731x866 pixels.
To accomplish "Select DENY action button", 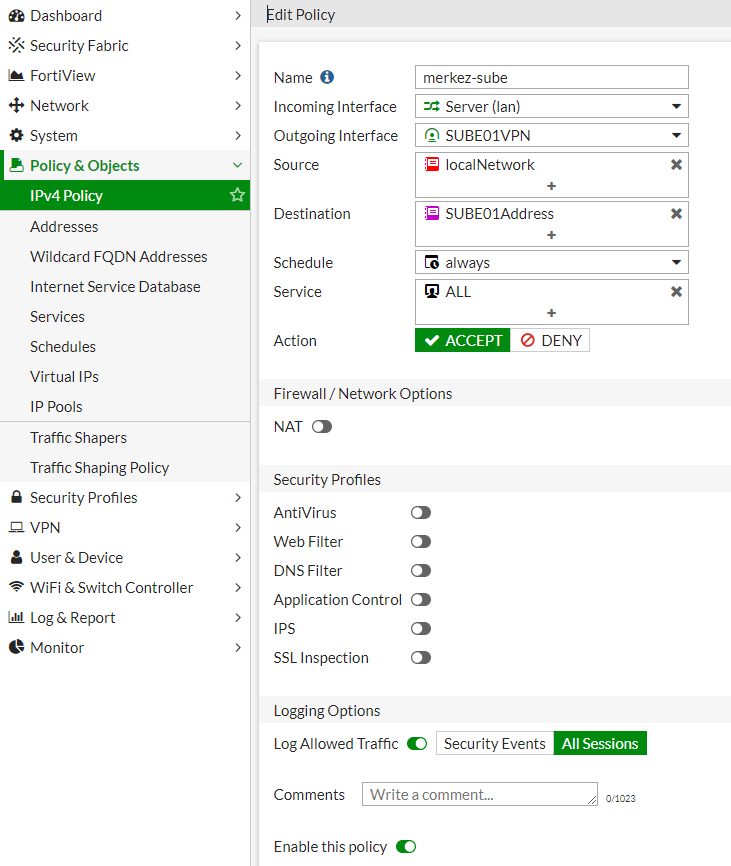I will [550, 341].
